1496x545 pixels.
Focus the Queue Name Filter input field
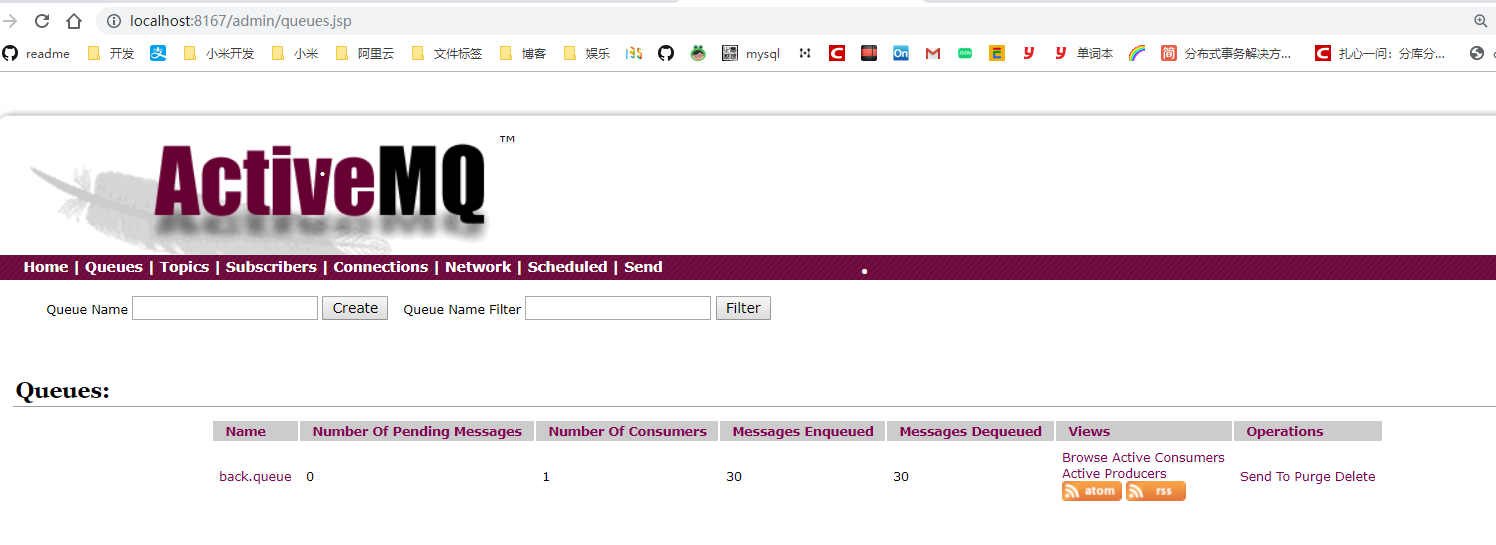click(x=618, y=308)
